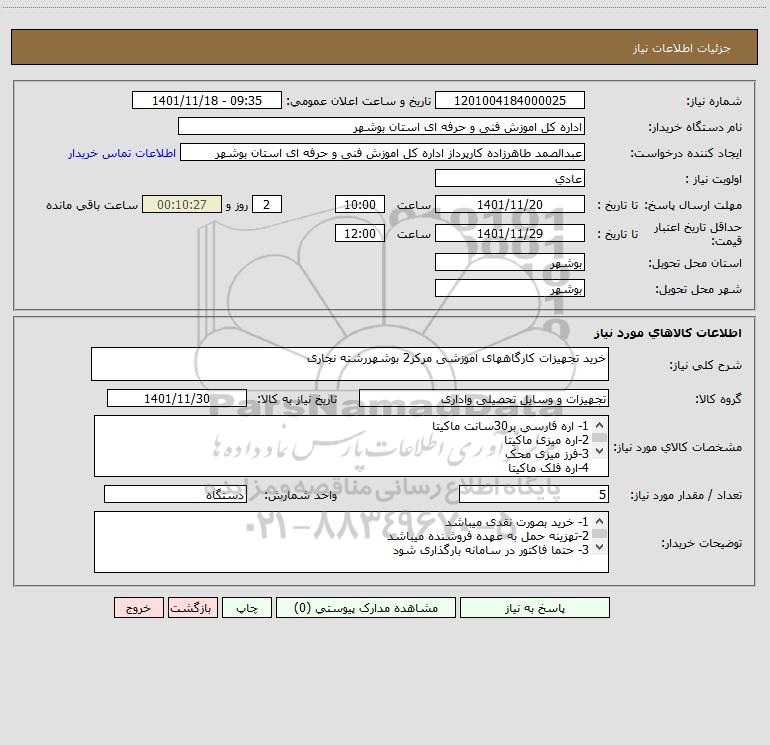Click remaining time countdown 00:10:27

[182, 204]
